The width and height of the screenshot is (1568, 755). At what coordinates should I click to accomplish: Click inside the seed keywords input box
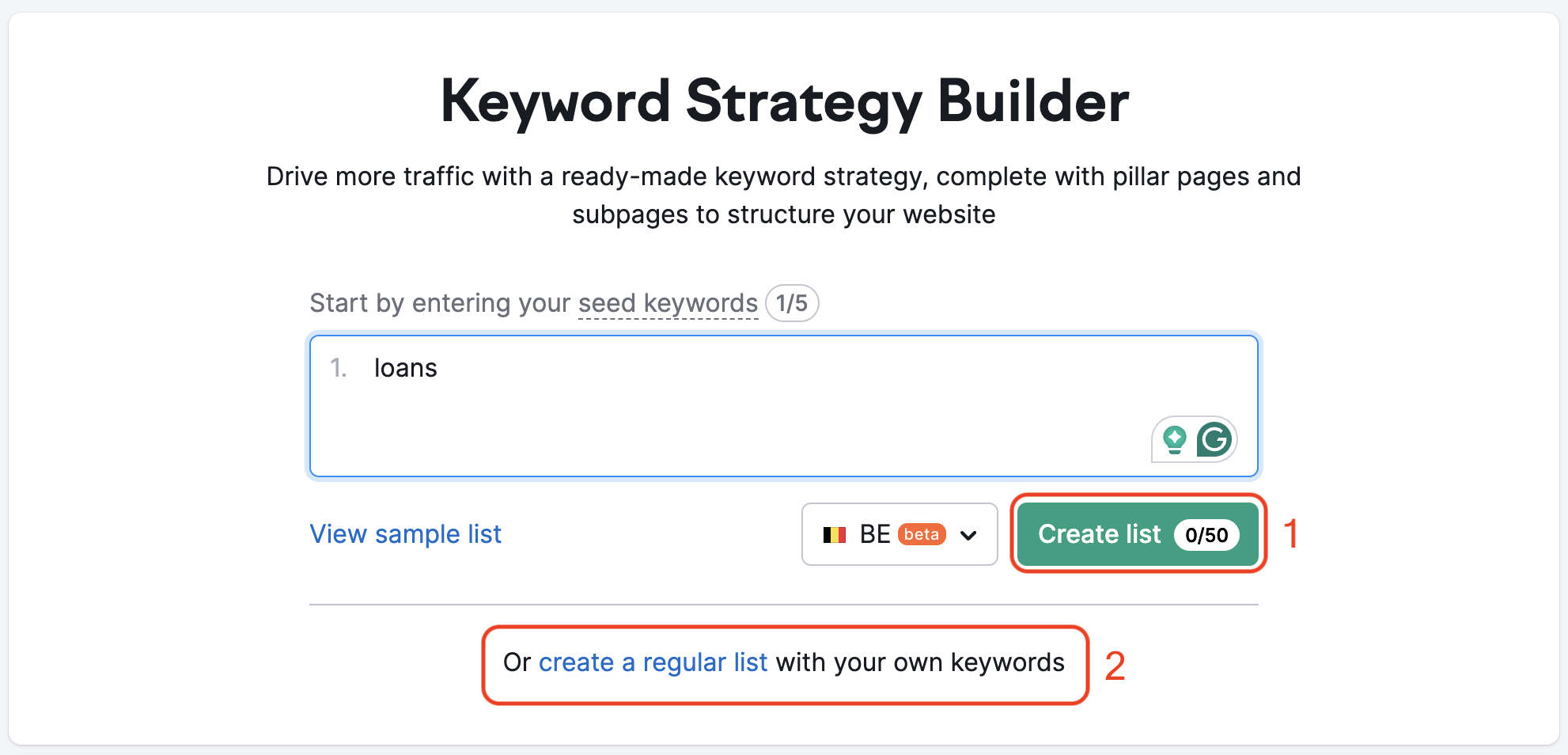(x=783, y=406)
